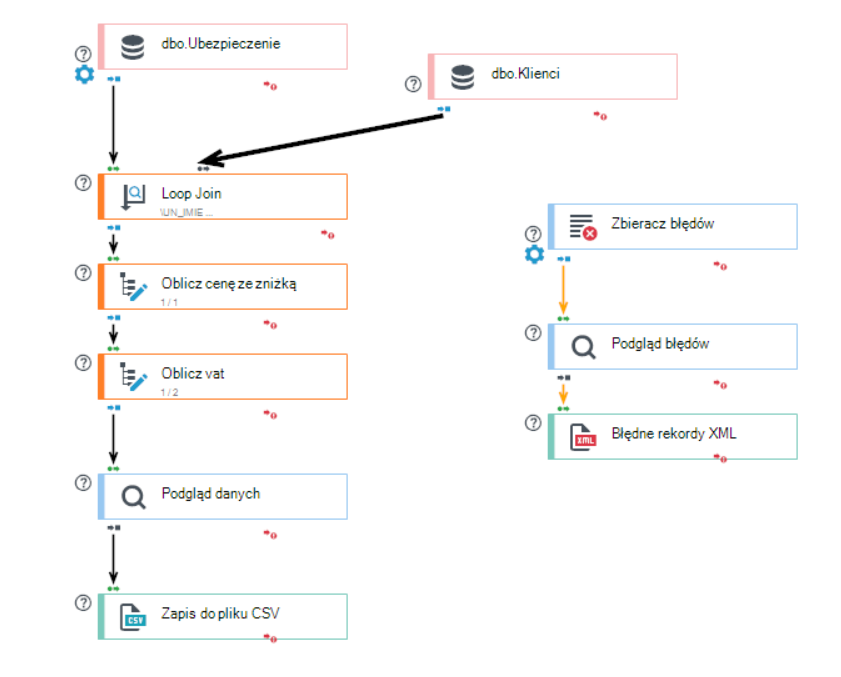
Task: Click the blue output port under Zbieracz błędów
Action: pyautogui.click(x=564, y=260)
